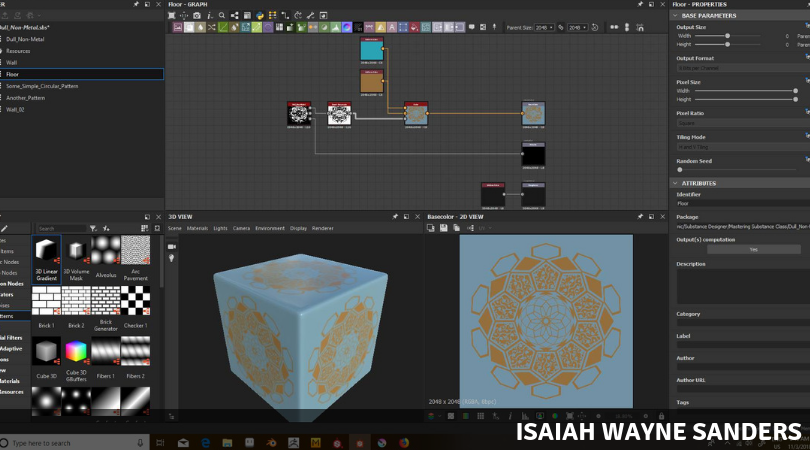Click the save icon in 2D View toolbar
810x450 pixels.
pyautogui.click(x=443, y=228)
